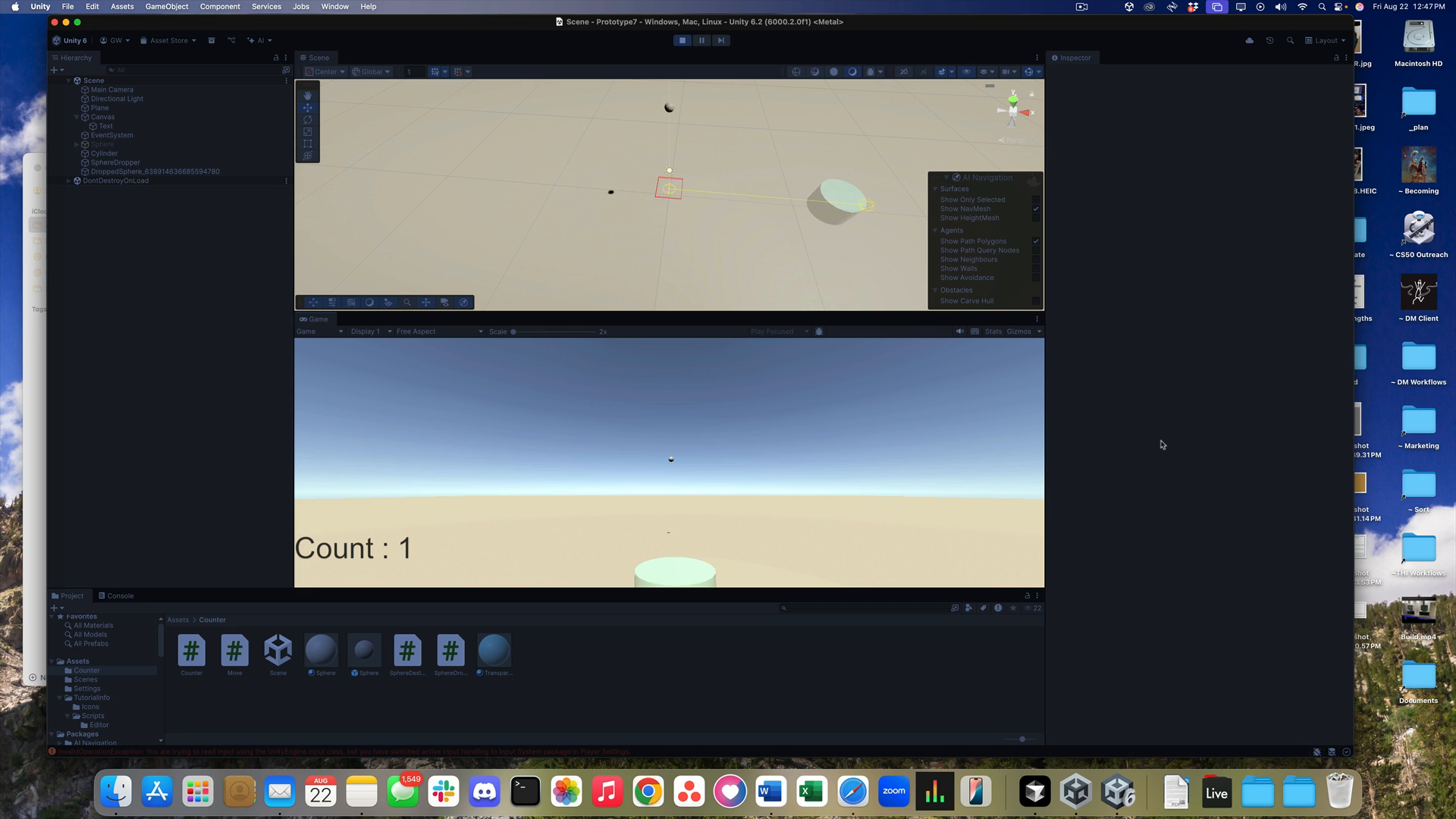Screen dimensions: 1456x819
Task: Pause the game with the pause button
Action: click(x=701, y=40)
